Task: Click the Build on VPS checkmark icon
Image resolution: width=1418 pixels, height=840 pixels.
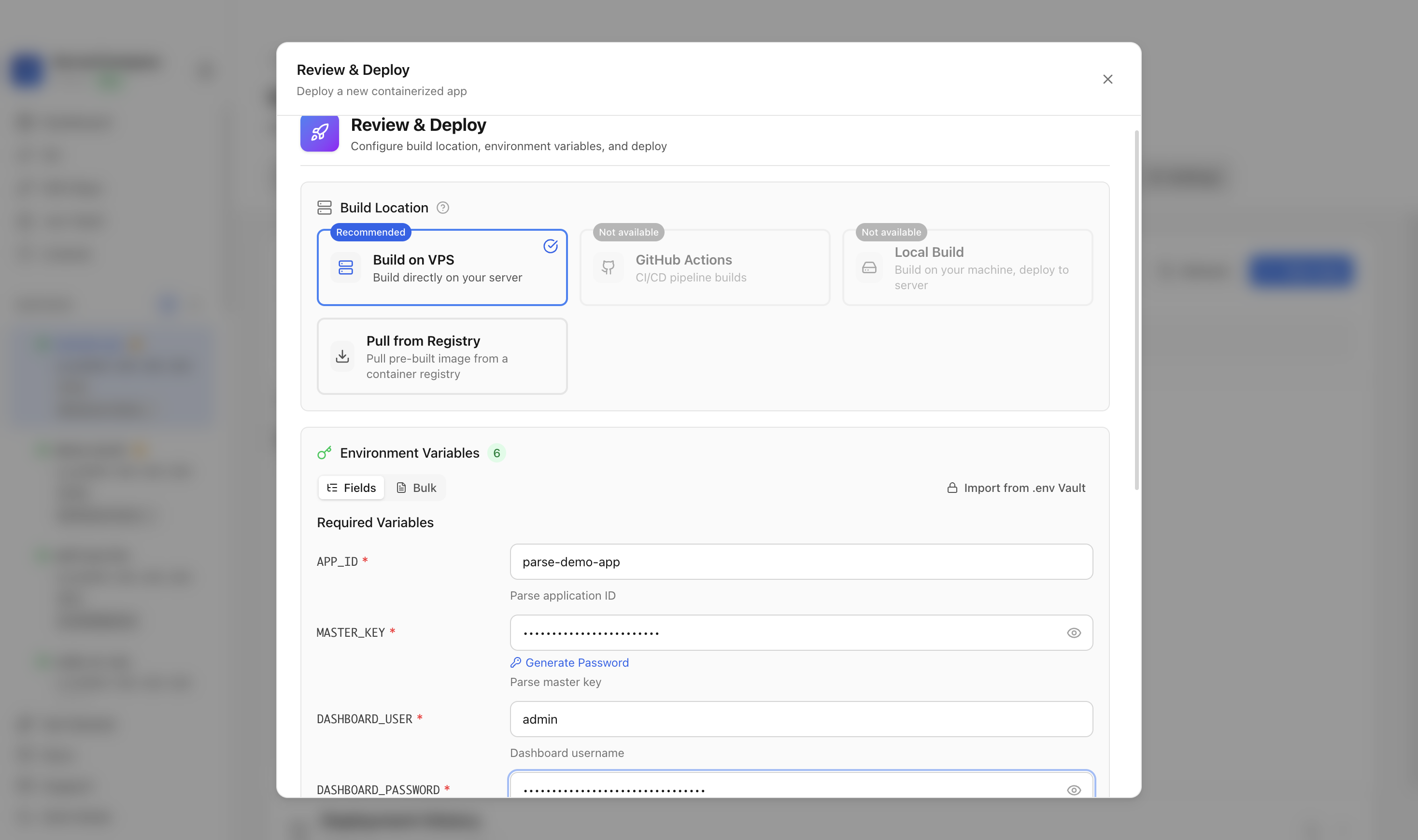Action: click(551, 246)
